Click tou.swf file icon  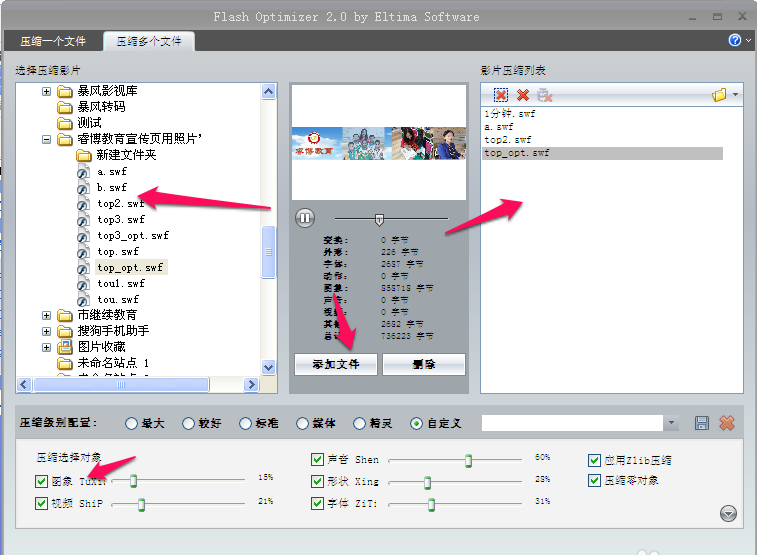coord(83,300)
